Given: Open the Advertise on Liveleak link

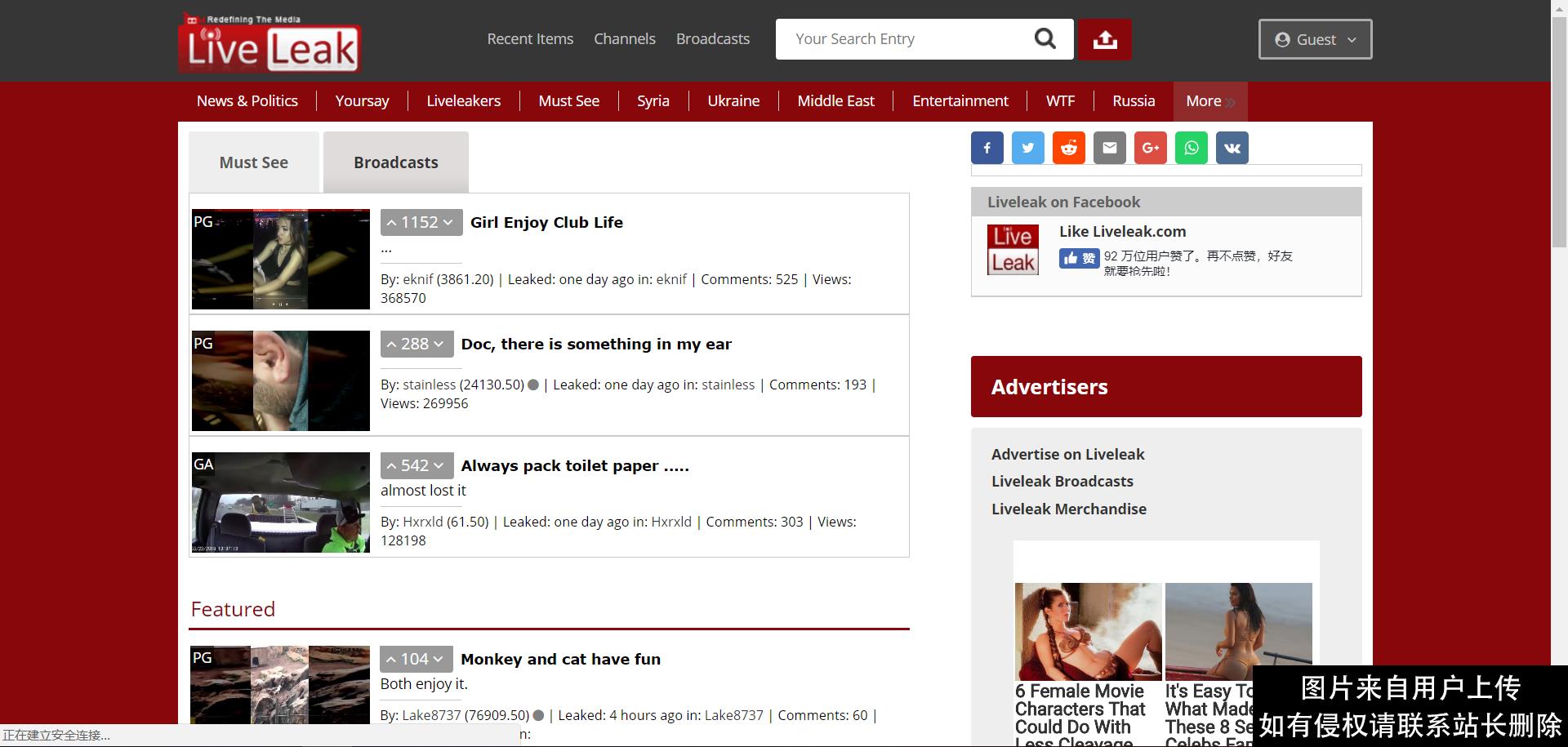Looking at the screenshot, I should point(1067,454).
